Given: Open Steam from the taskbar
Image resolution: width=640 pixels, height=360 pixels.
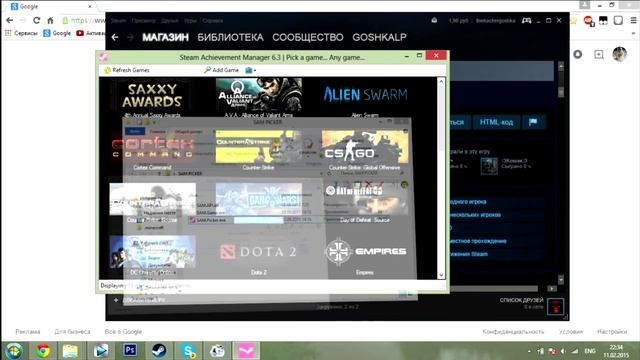Looking at the screenshot, I should coord(159,351).
